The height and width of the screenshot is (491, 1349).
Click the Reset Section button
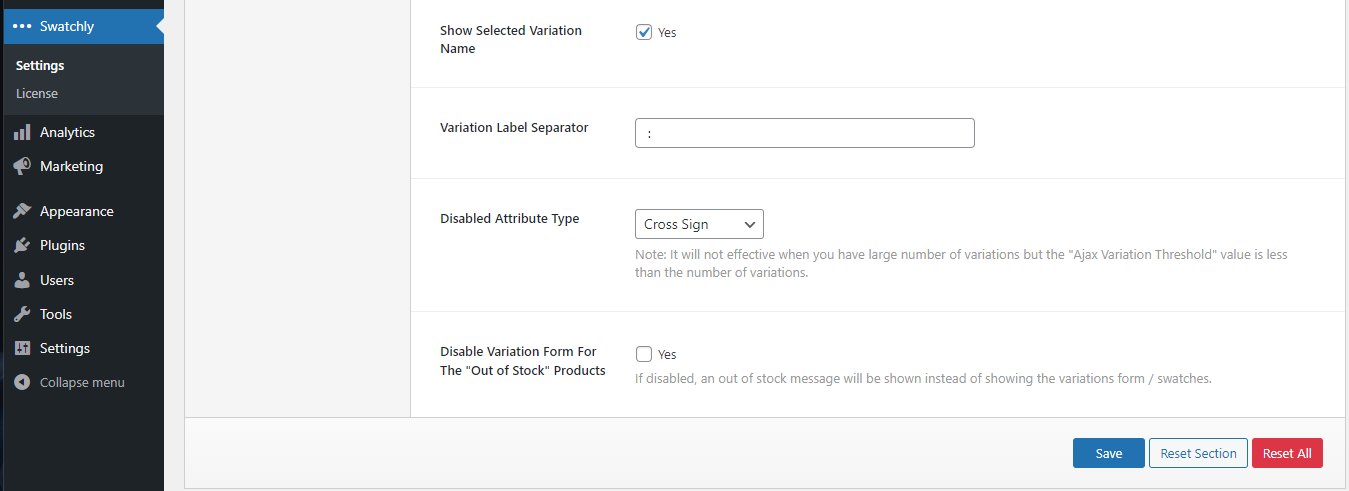(x=1198, y=453)
